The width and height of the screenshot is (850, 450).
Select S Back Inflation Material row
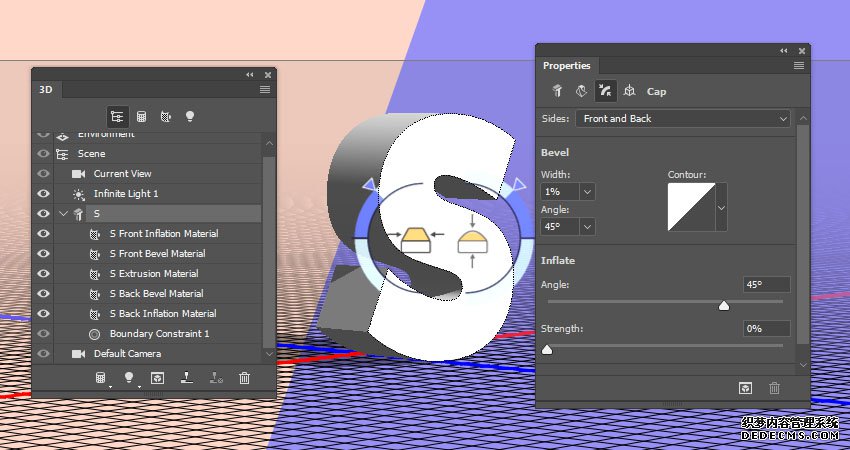click(x=157, y=313)
